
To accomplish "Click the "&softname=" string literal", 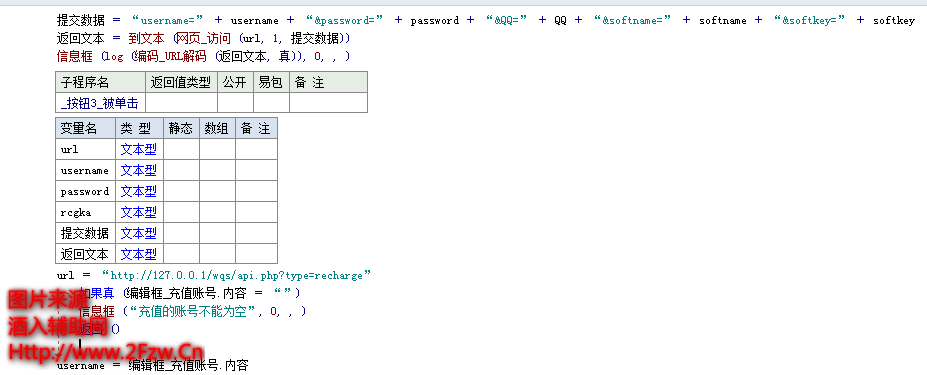I will click(632, 20).
